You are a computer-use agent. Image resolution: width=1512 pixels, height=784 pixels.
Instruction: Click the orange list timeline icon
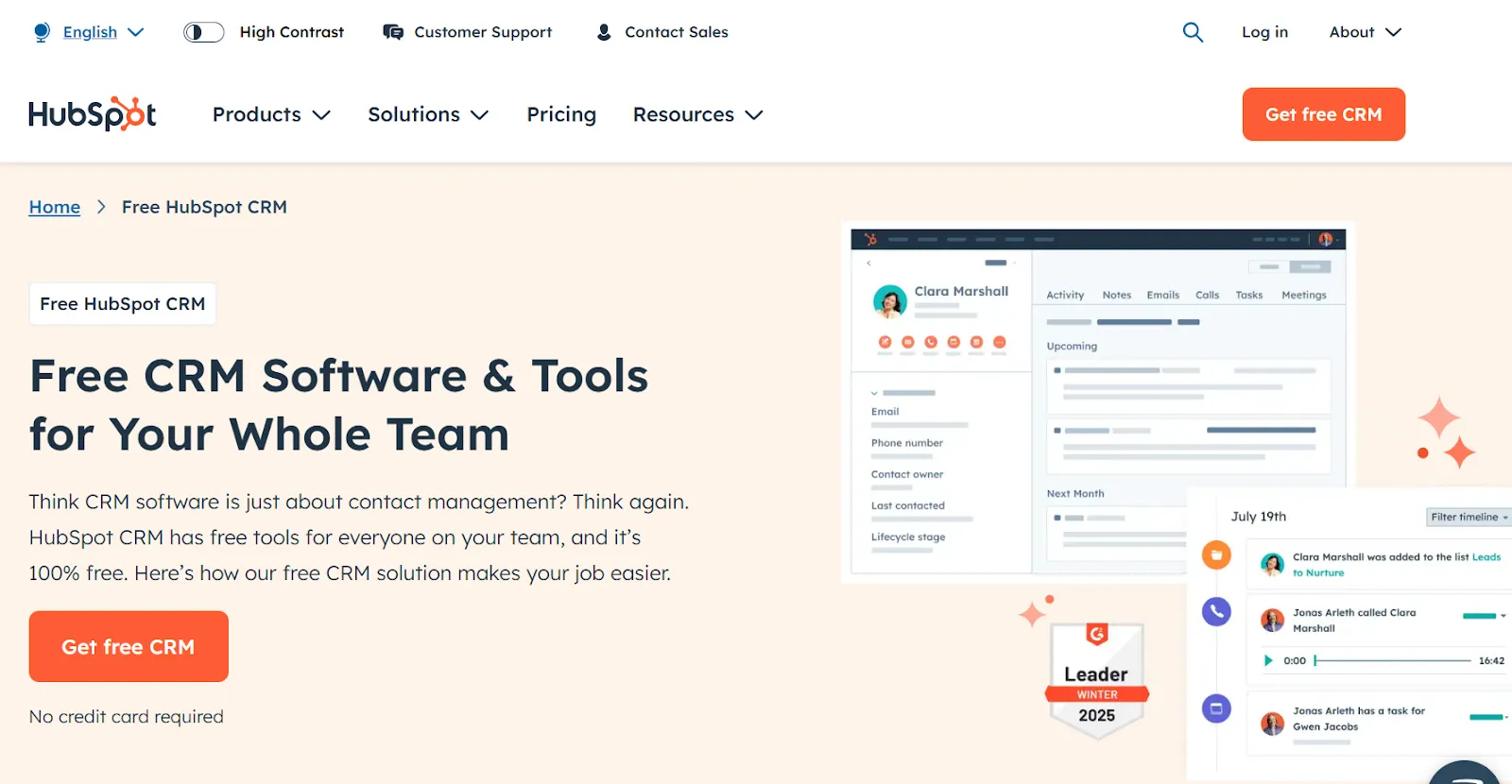1216,554
